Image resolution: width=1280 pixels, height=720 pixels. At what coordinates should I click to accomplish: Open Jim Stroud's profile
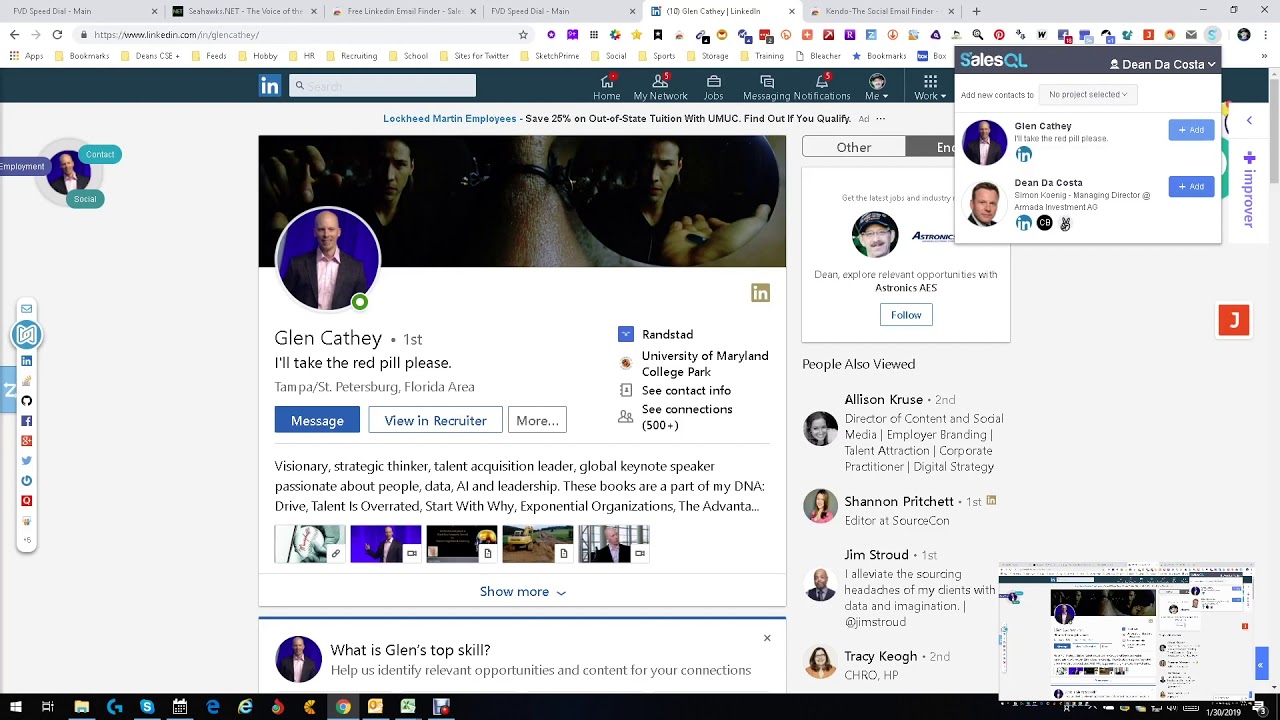pos(876,555)
